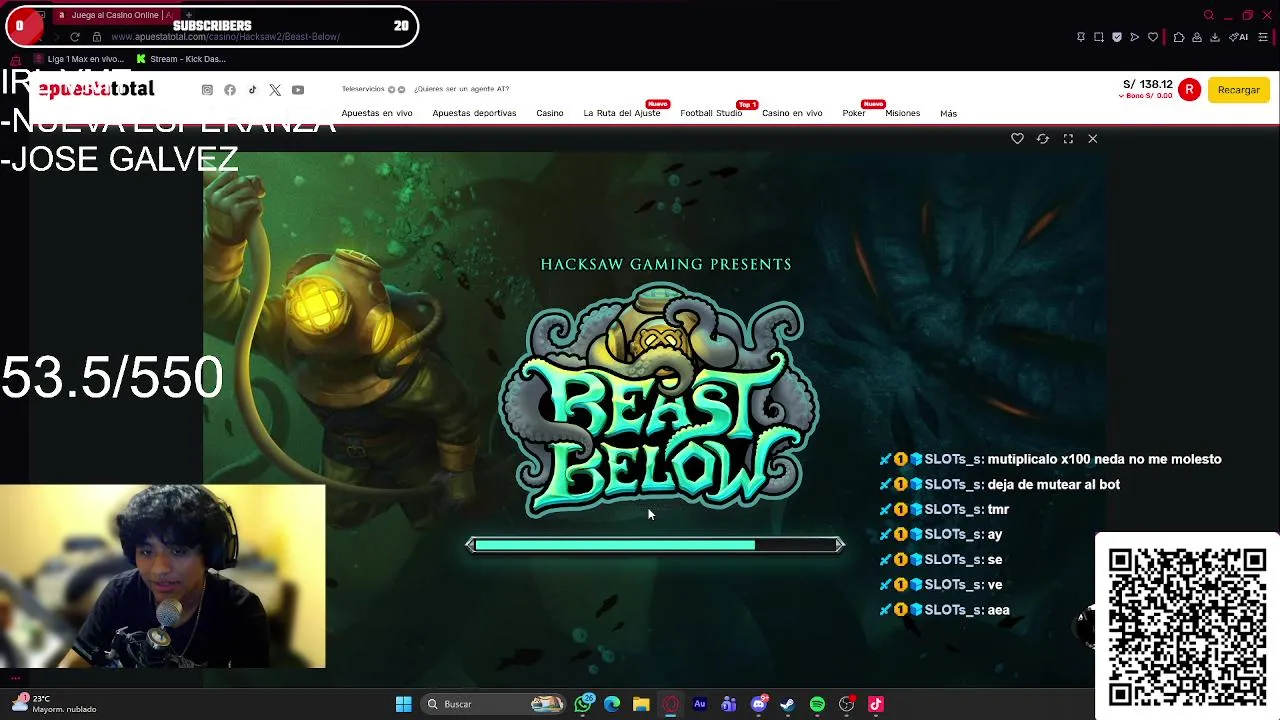Screen dimensions: 1280x720
Task: Open Apuesta Total's X (Twitter) icon
Action: 275,90
